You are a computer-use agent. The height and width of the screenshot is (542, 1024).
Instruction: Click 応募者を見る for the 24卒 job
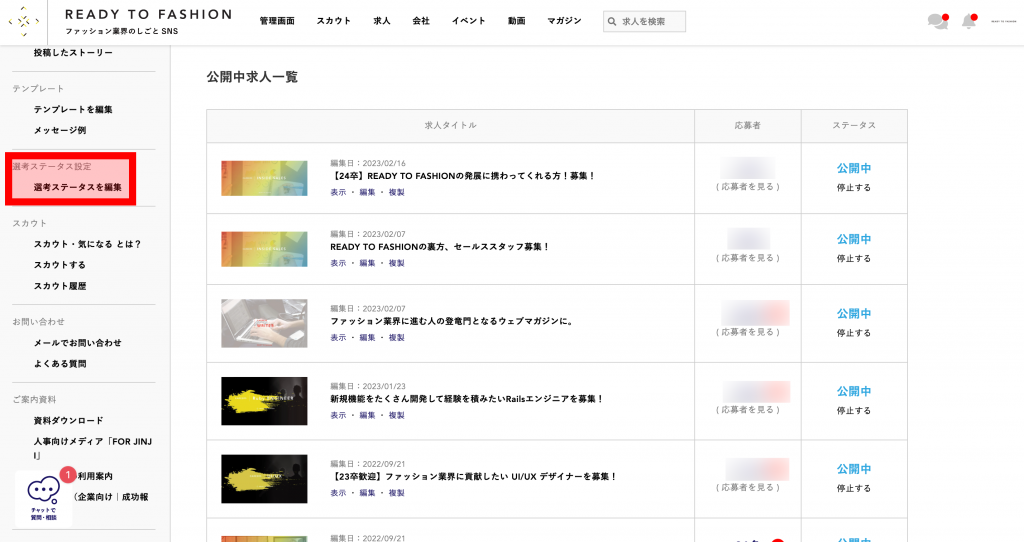(x=748, y=186)
